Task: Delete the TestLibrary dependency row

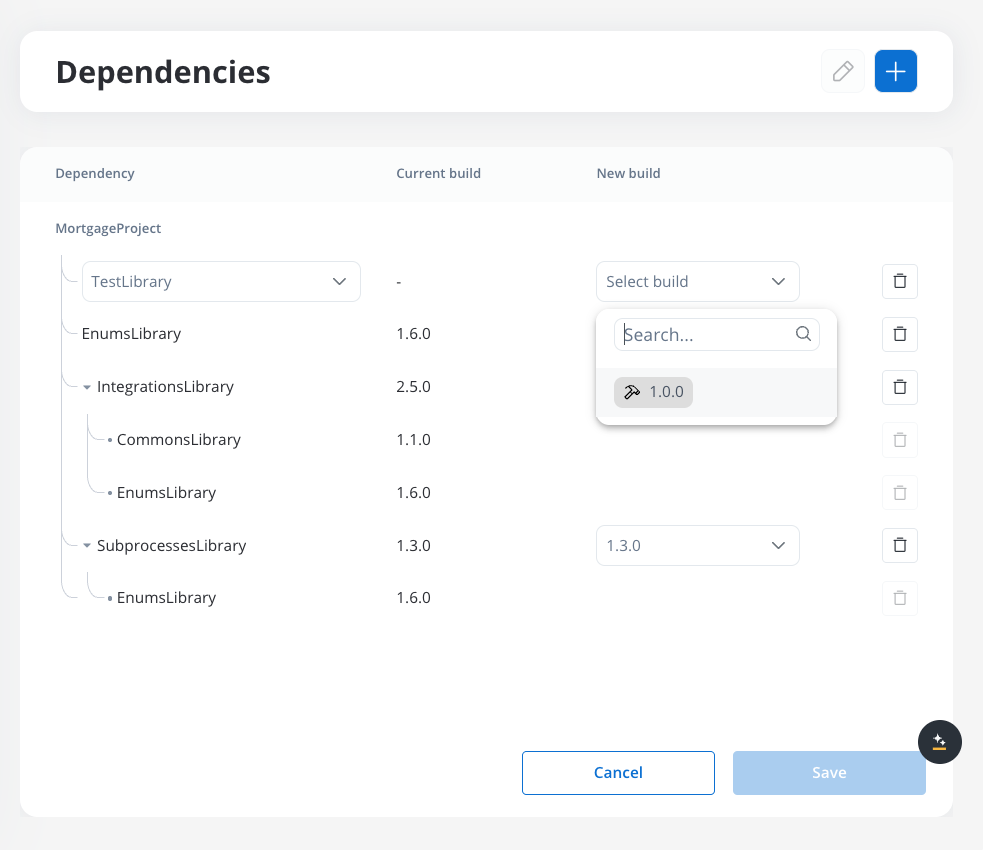Action: [x=900, y=281]
